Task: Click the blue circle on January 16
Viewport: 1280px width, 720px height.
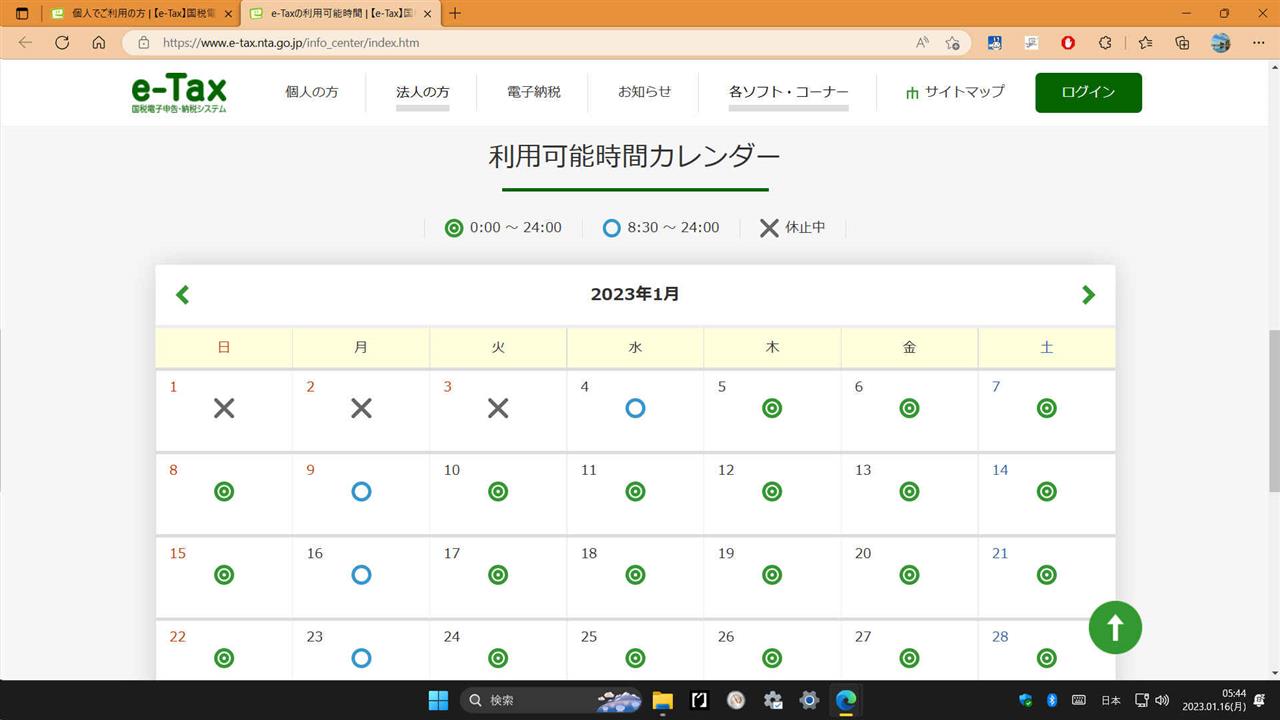Action: coord(361,574)
